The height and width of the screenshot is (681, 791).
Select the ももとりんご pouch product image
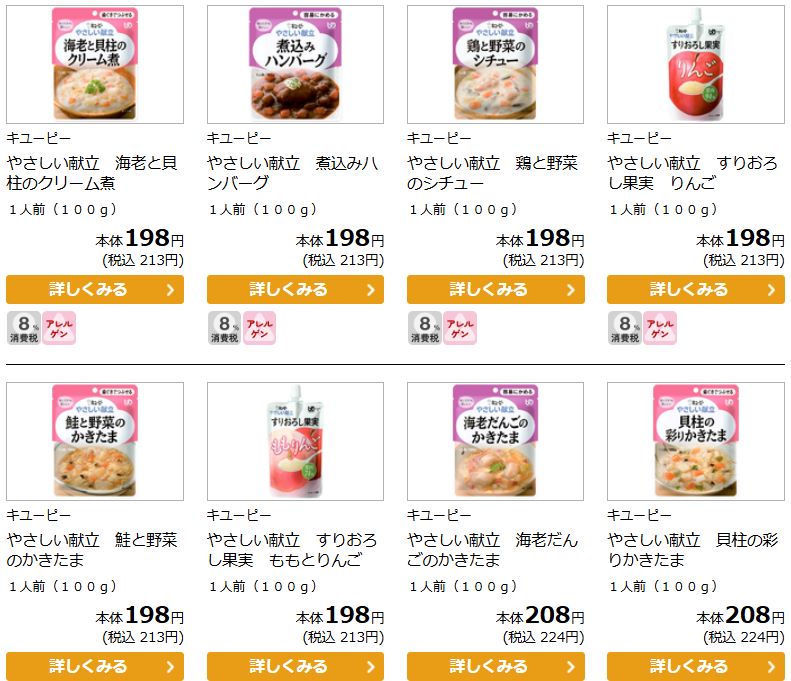pos(295,441)
